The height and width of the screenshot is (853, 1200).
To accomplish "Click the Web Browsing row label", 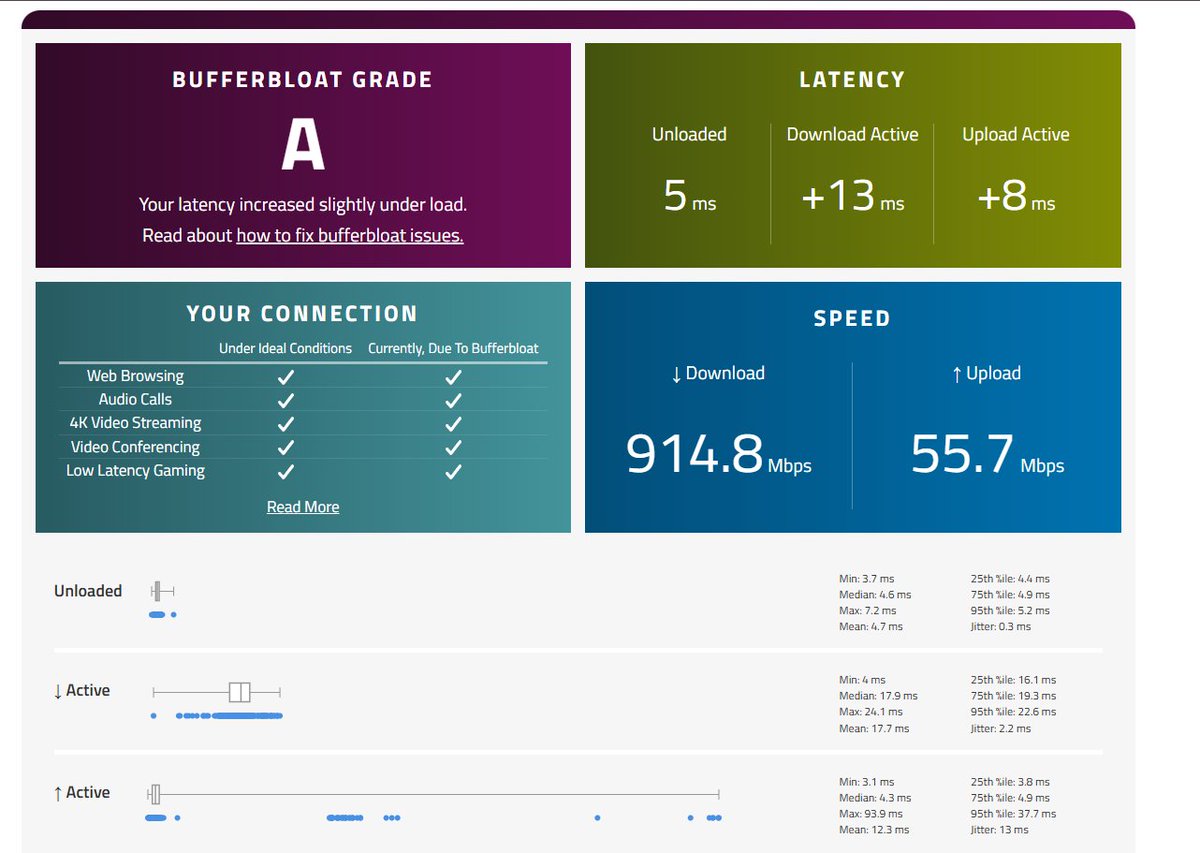I will pyautogui.click(x=135, y=376).
